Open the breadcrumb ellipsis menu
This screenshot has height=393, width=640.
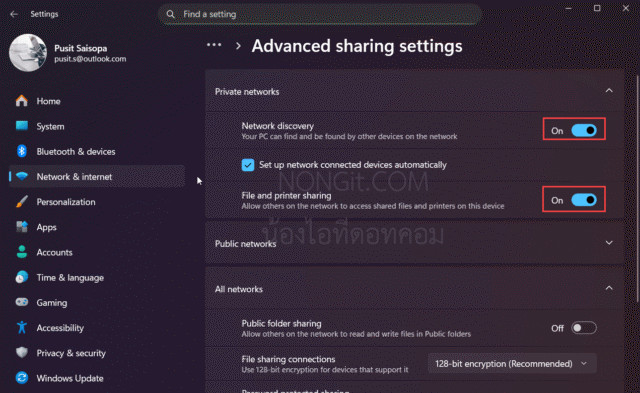click(x=214, y=45)
